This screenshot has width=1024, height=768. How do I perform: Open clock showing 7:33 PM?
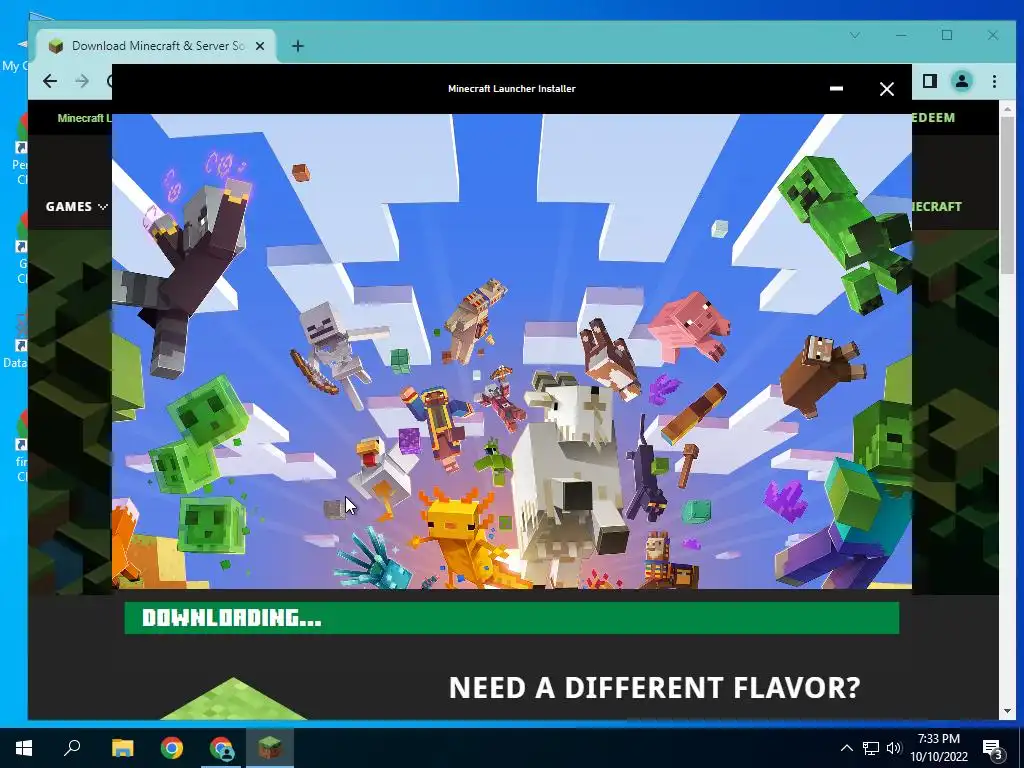coord(938,748)
